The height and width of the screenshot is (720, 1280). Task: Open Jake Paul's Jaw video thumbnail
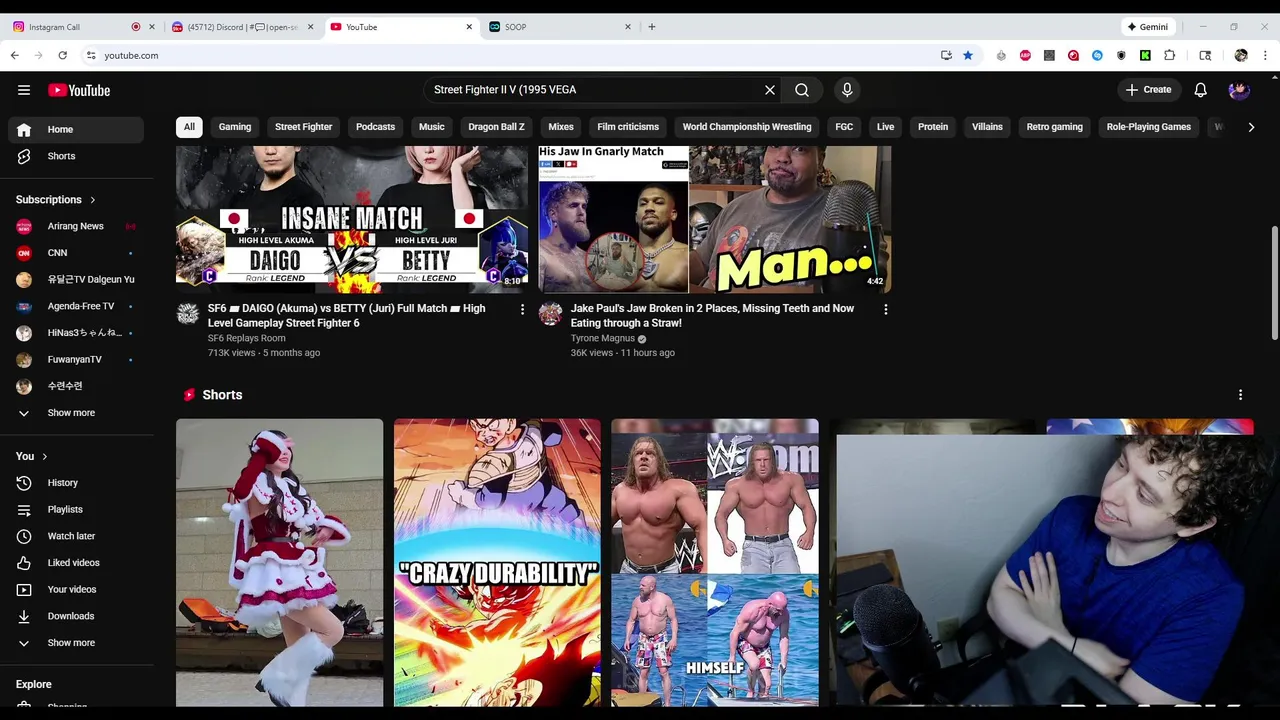coord(715,219)
